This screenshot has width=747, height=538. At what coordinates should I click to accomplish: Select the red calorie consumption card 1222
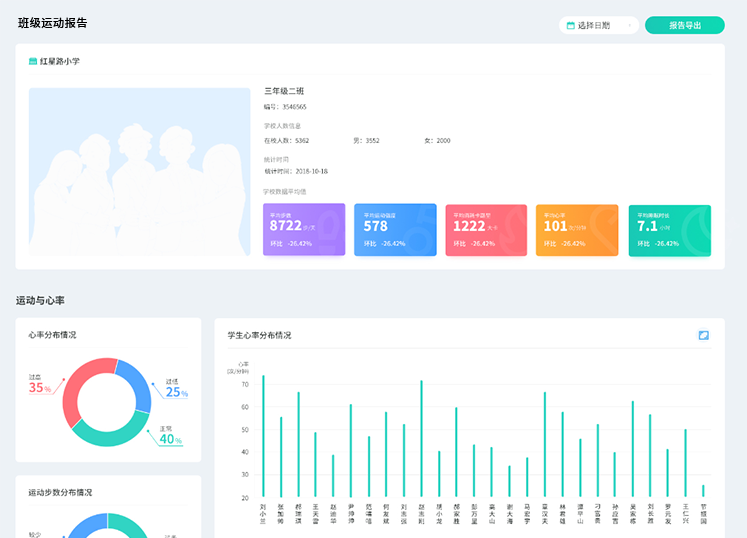[x=486, y=230]
